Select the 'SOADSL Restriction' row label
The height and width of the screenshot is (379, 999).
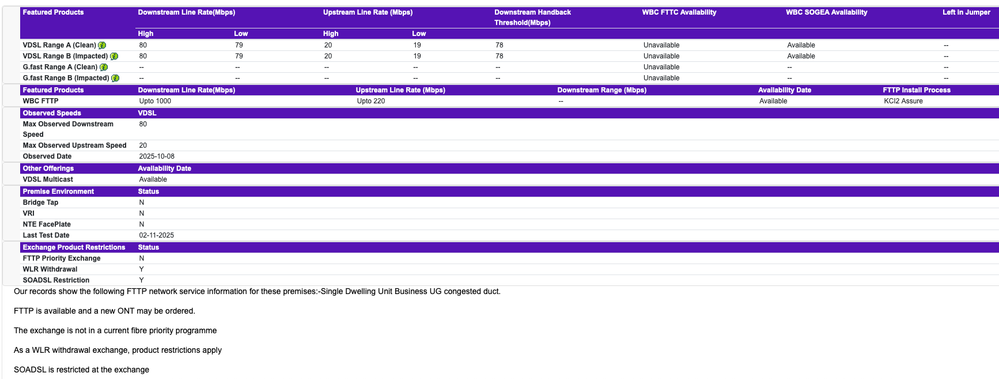click(56, 280)
